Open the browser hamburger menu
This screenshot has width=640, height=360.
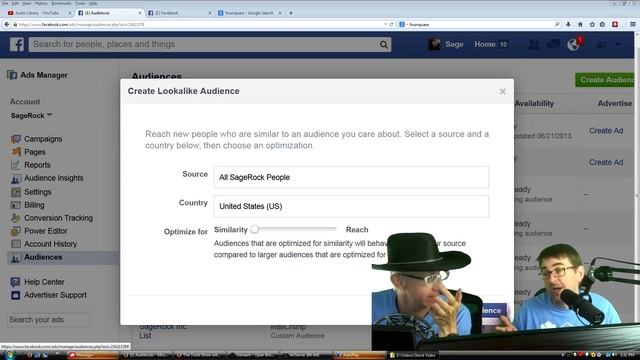click(x=633, y=24)
